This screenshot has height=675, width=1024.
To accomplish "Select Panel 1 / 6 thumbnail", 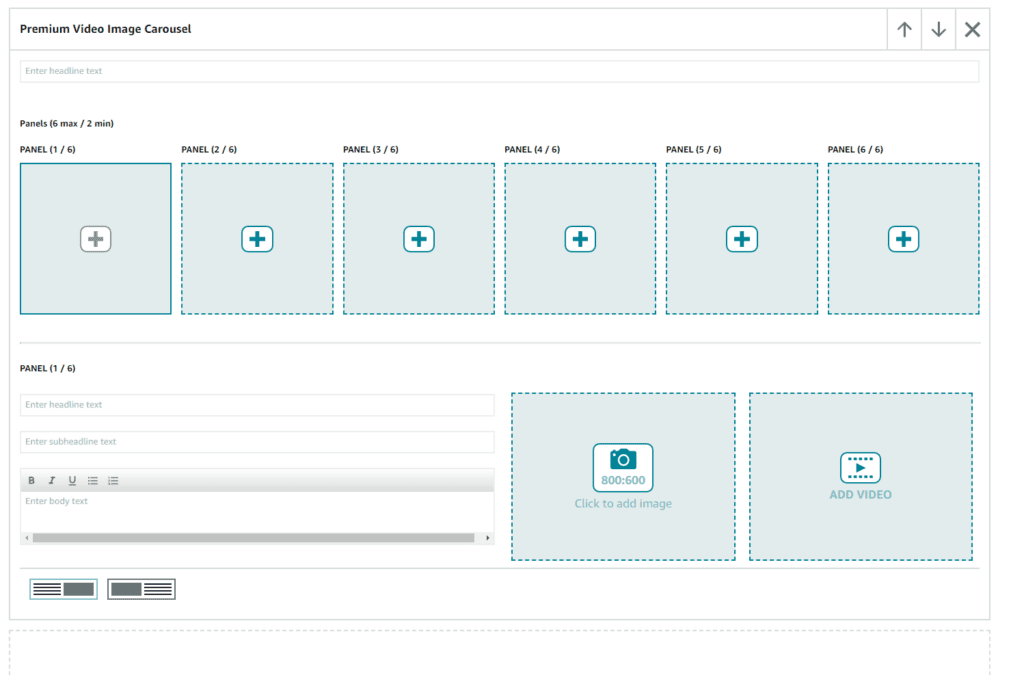I will point(95,239).
